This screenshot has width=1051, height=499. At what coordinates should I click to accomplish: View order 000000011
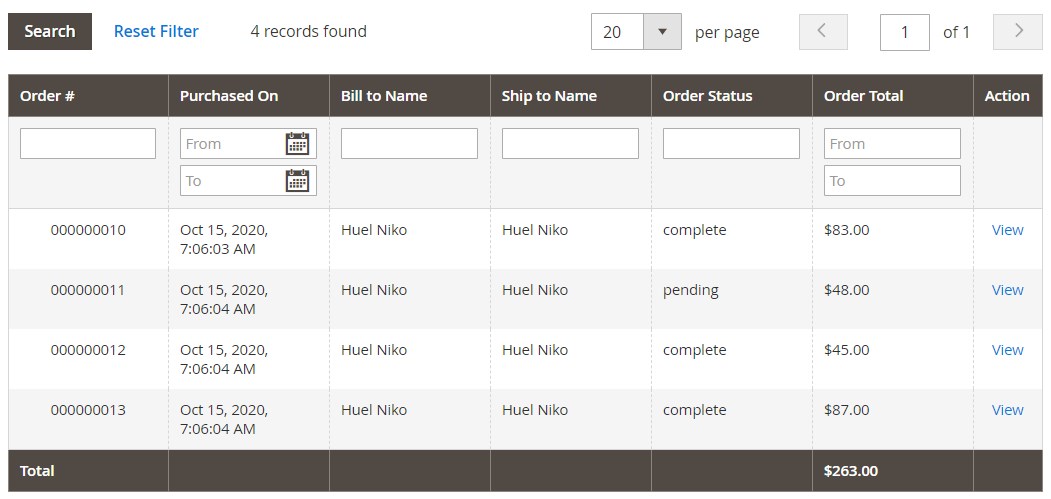point(1007,290)
